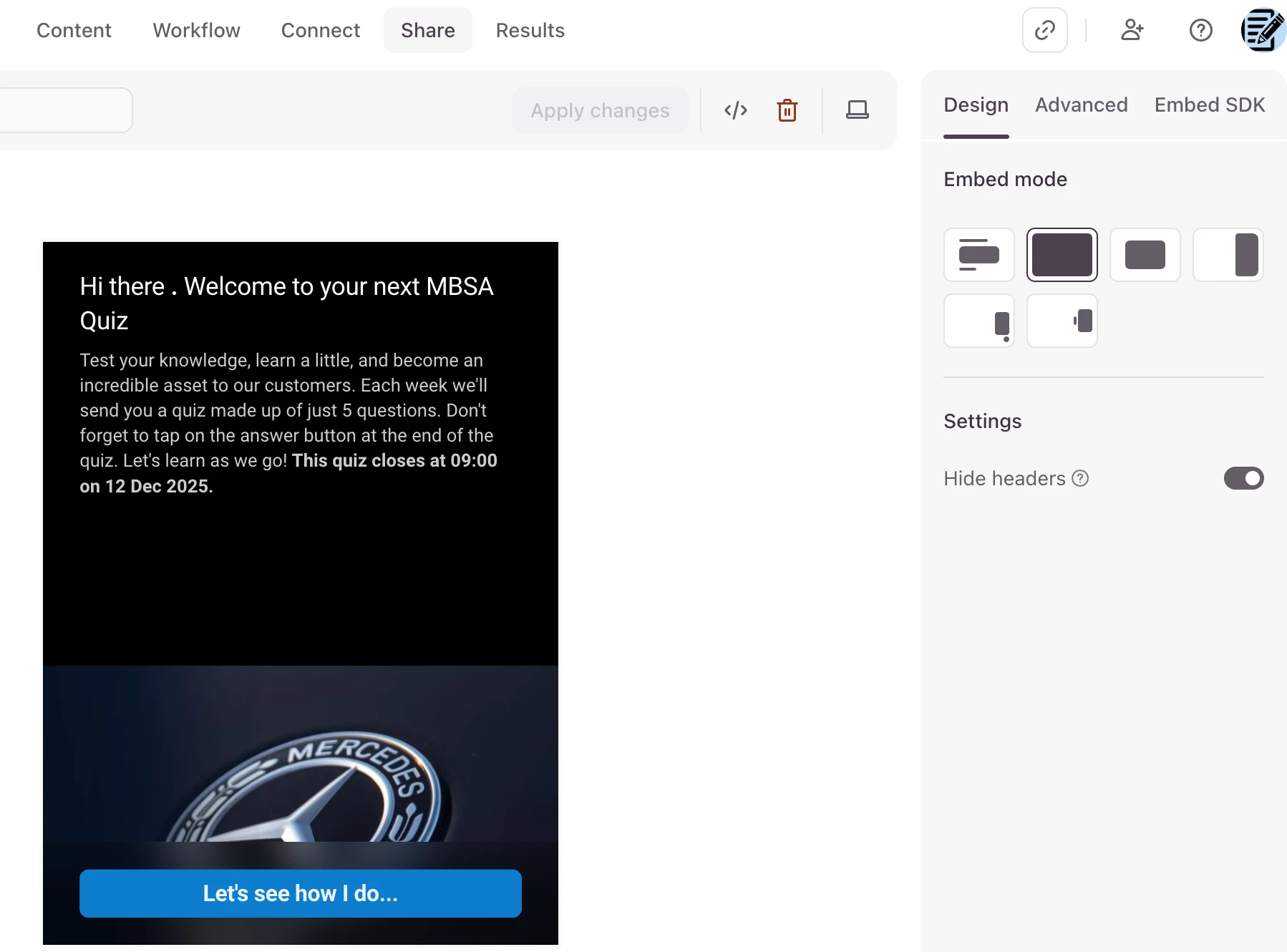
Task: Open the Design panel tab
Action: pyautogui.click(x=976, y=105)
